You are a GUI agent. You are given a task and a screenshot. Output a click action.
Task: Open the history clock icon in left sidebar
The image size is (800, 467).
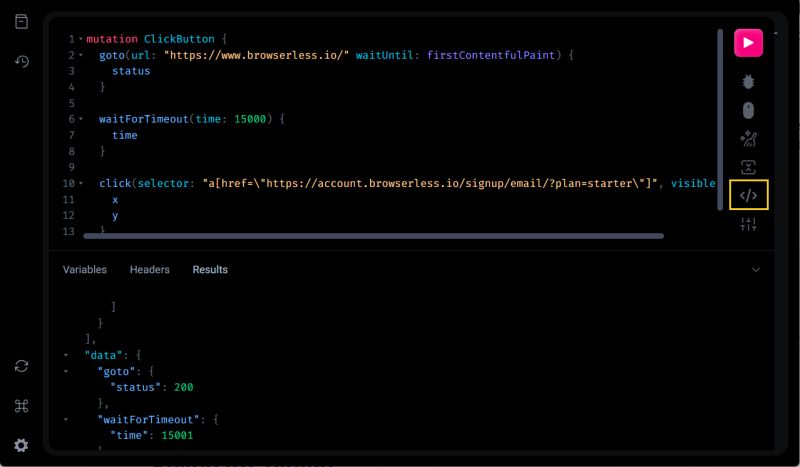[x=21, y=62]
